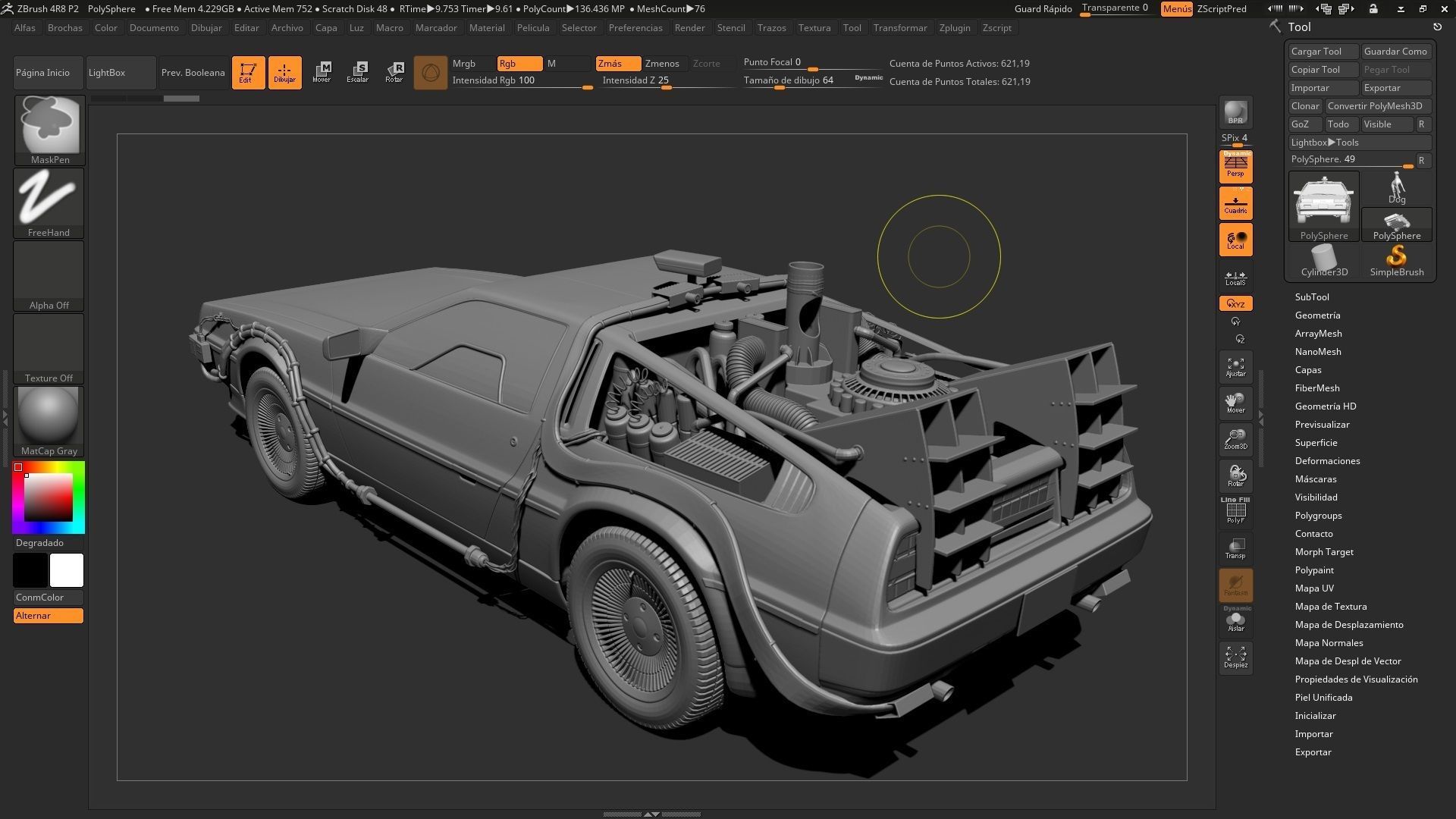Toggle the Fantasm ghost mode button
The width and height of the screenshot is (1456, 819).
click(x=1235, y=585)
